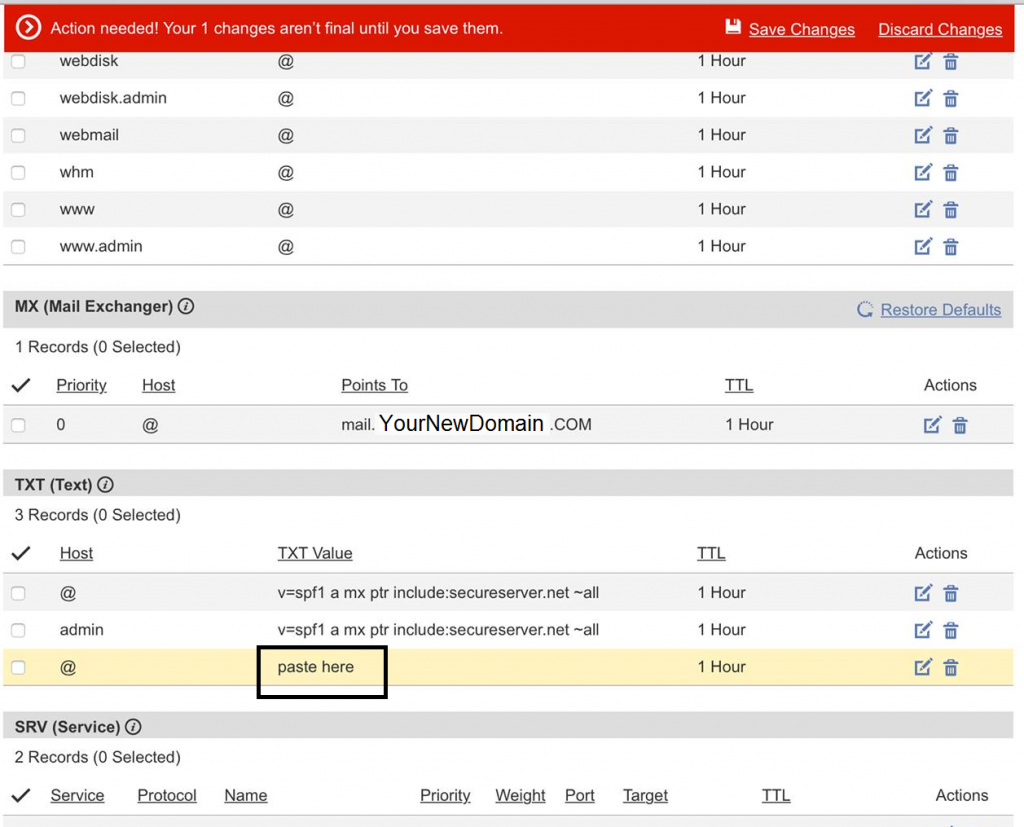Image resolution: width=1024 pixels, height=827 pixels.
Task: Delete the webmail record
Action: pyautogui.click(x=951, y=136)
